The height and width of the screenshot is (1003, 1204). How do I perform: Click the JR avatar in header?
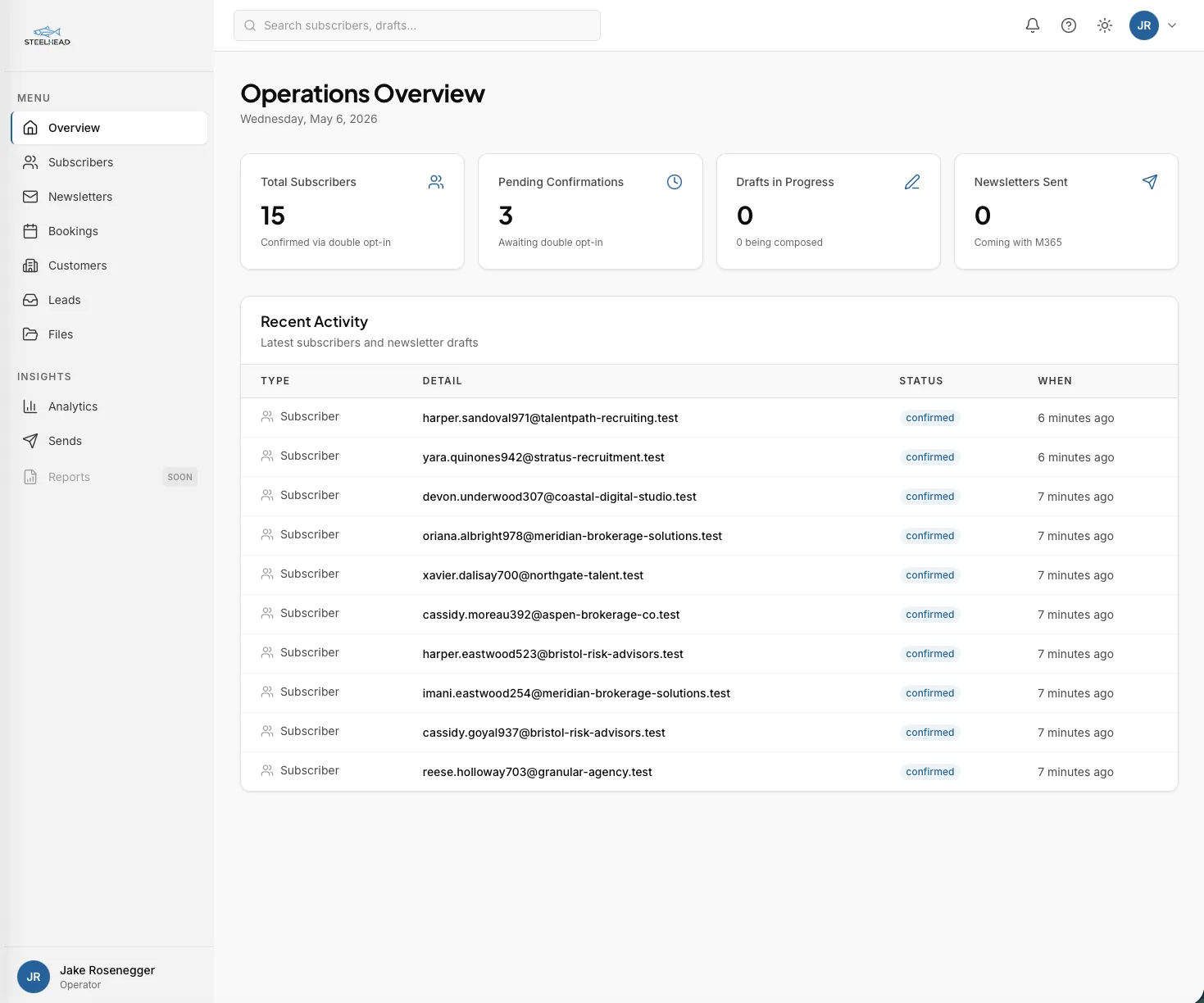pyautogui.click(x=1144, y=25)
